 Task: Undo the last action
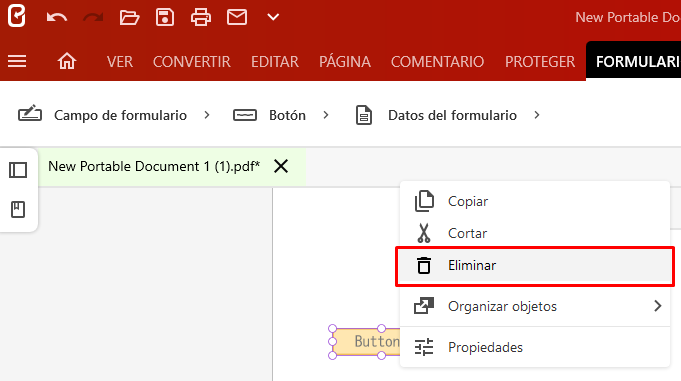[57, 17]
